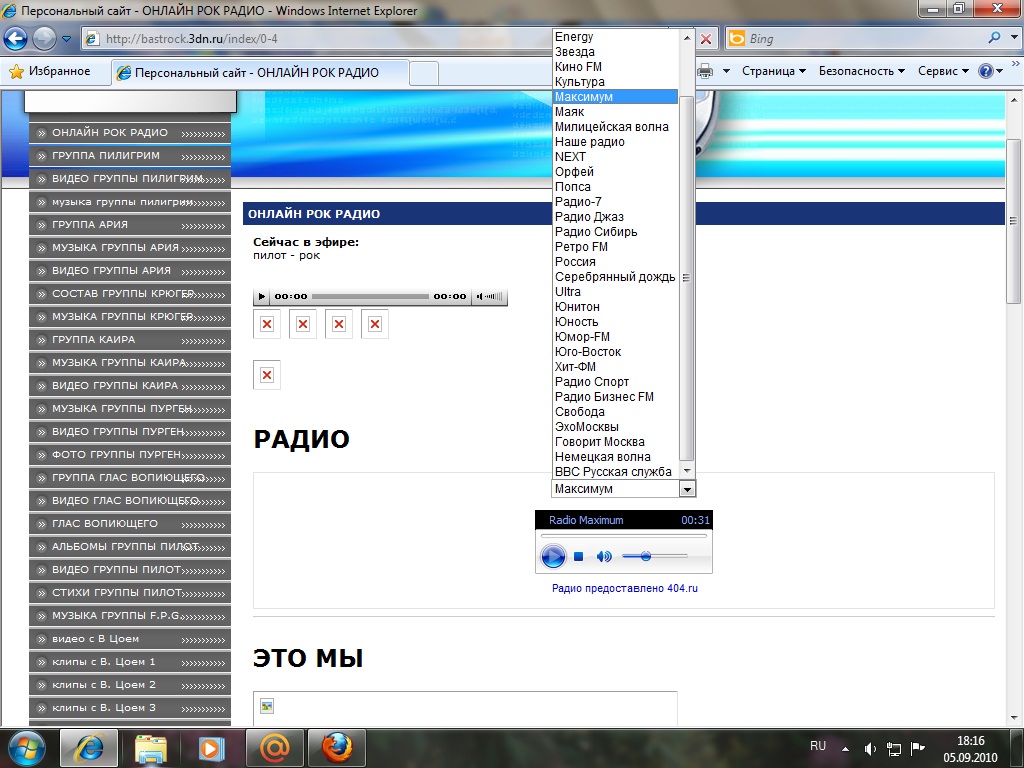Click the Favorites star button

pyautogui.click(x=51, y=71)
